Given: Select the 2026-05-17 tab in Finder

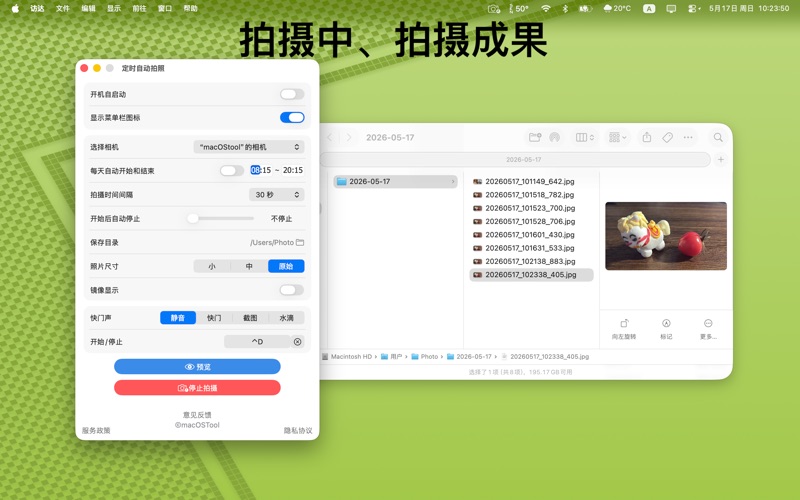Looking at the screenshot, I should 515,160.
